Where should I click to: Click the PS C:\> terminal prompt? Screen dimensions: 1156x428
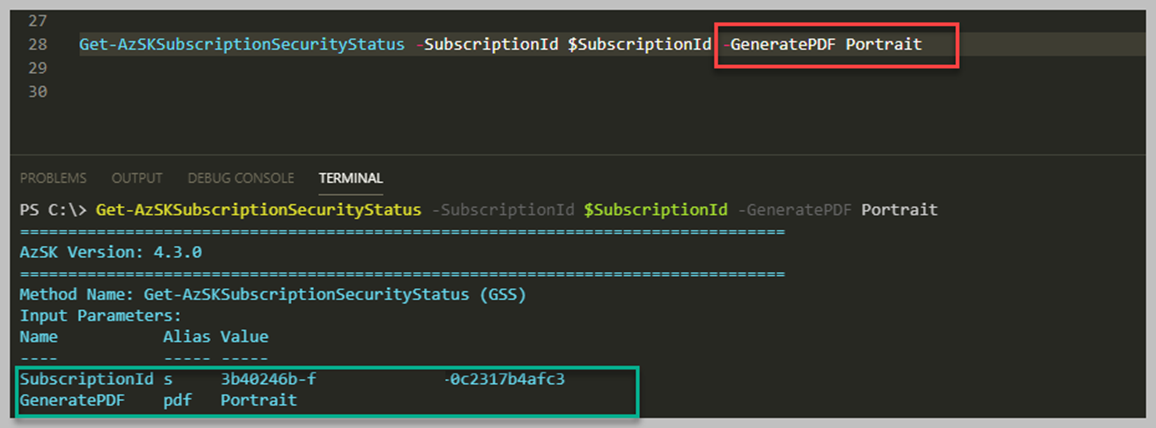pyautogui.click(x=53, y=210)
